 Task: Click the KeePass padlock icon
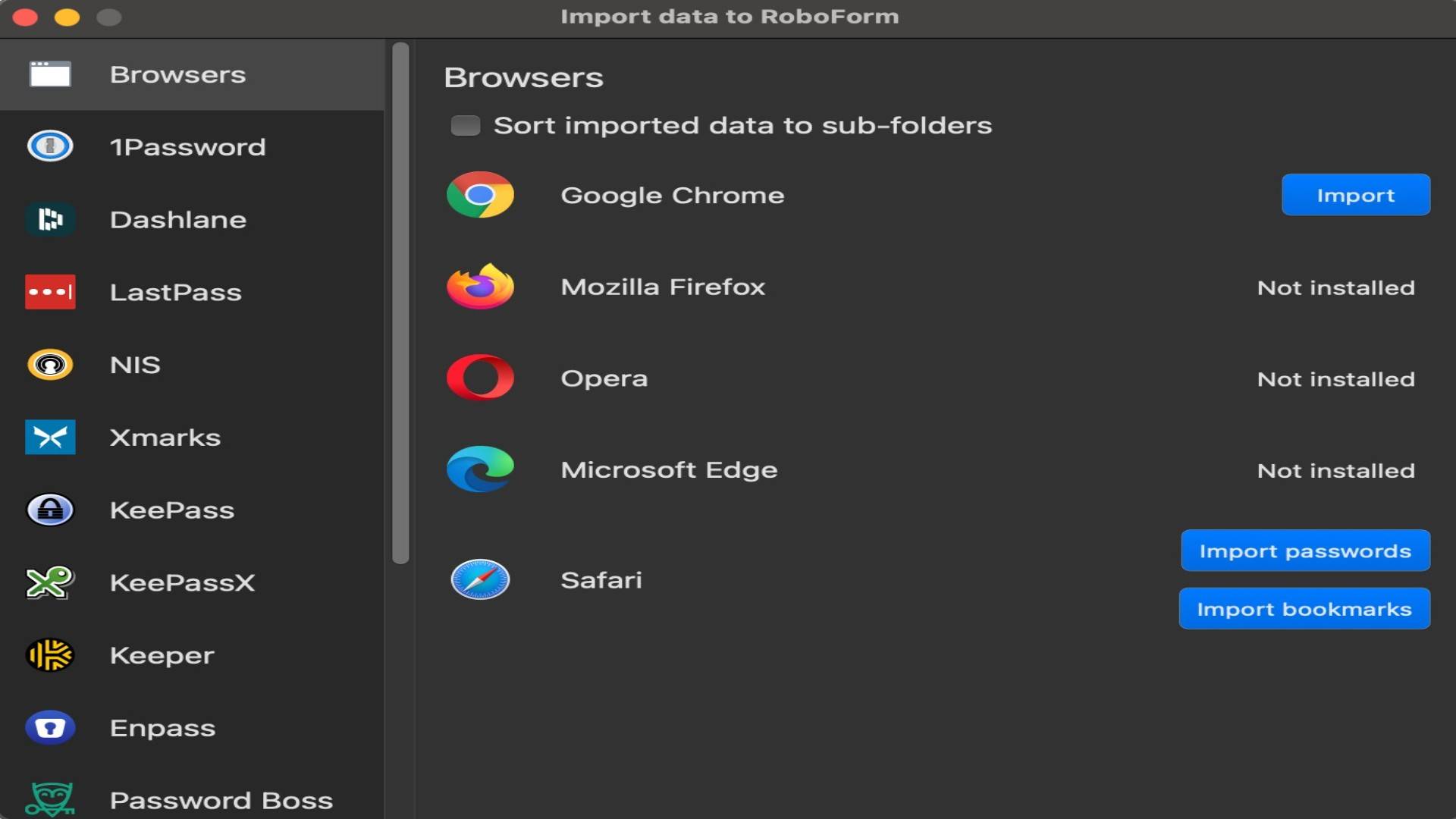coord(50,510)
